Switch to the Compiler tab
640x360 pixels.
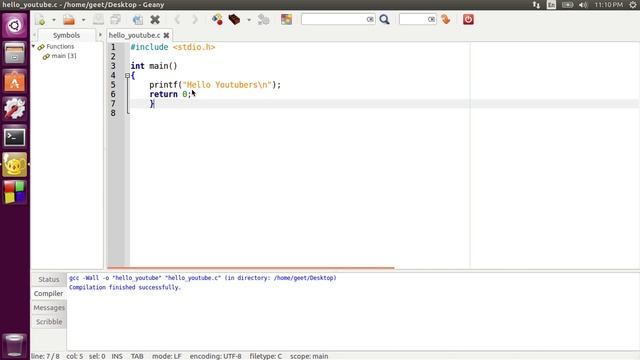coord(49,293)
